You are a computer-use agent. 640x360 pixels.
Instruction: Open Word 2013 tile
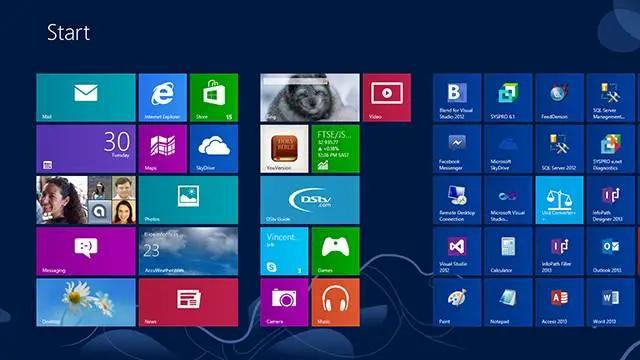pyautogui.click(x=611, y=302)
